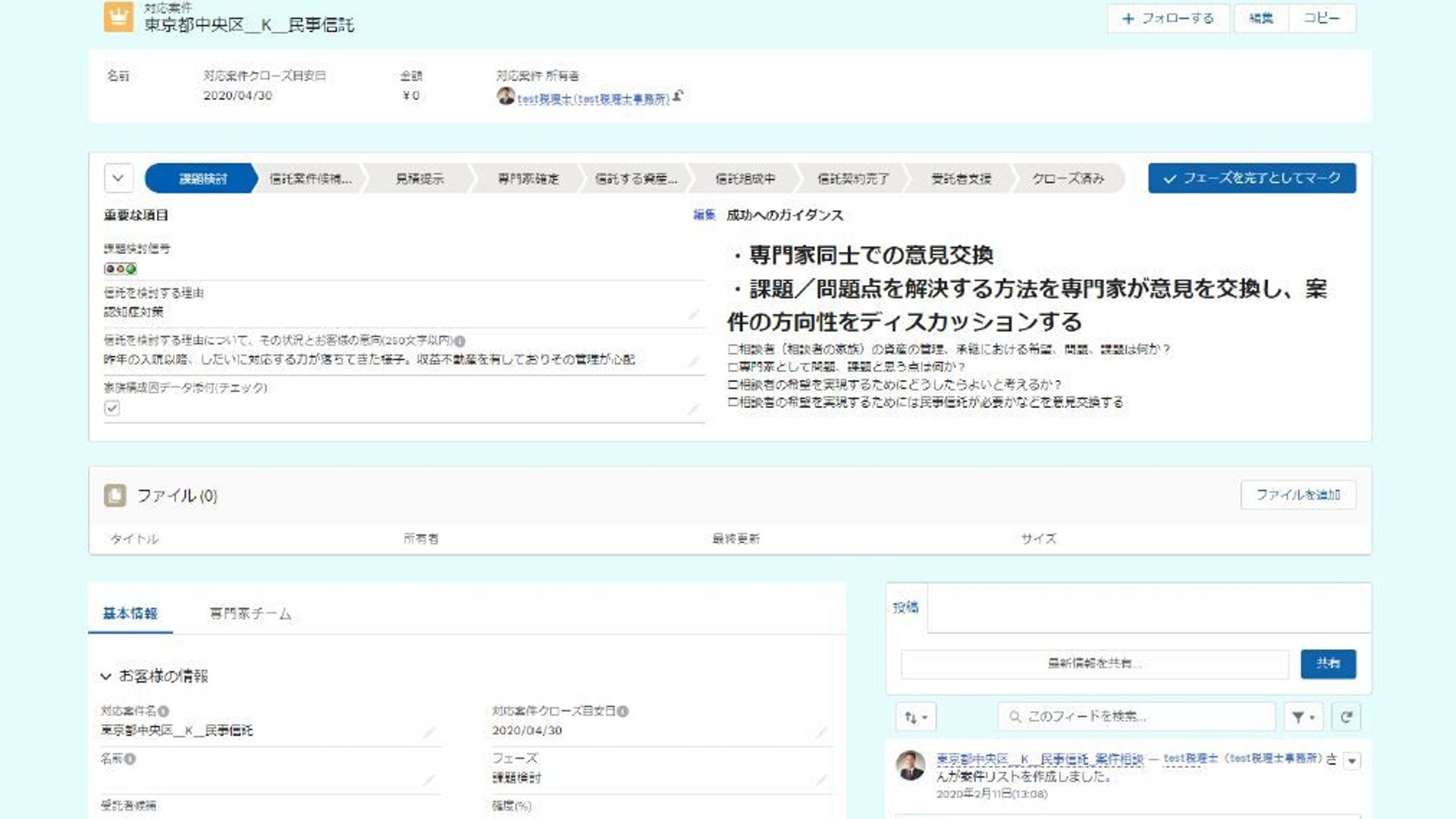Click info icon next to 名前 field label
1456x819 pixels.
point(130,758)
